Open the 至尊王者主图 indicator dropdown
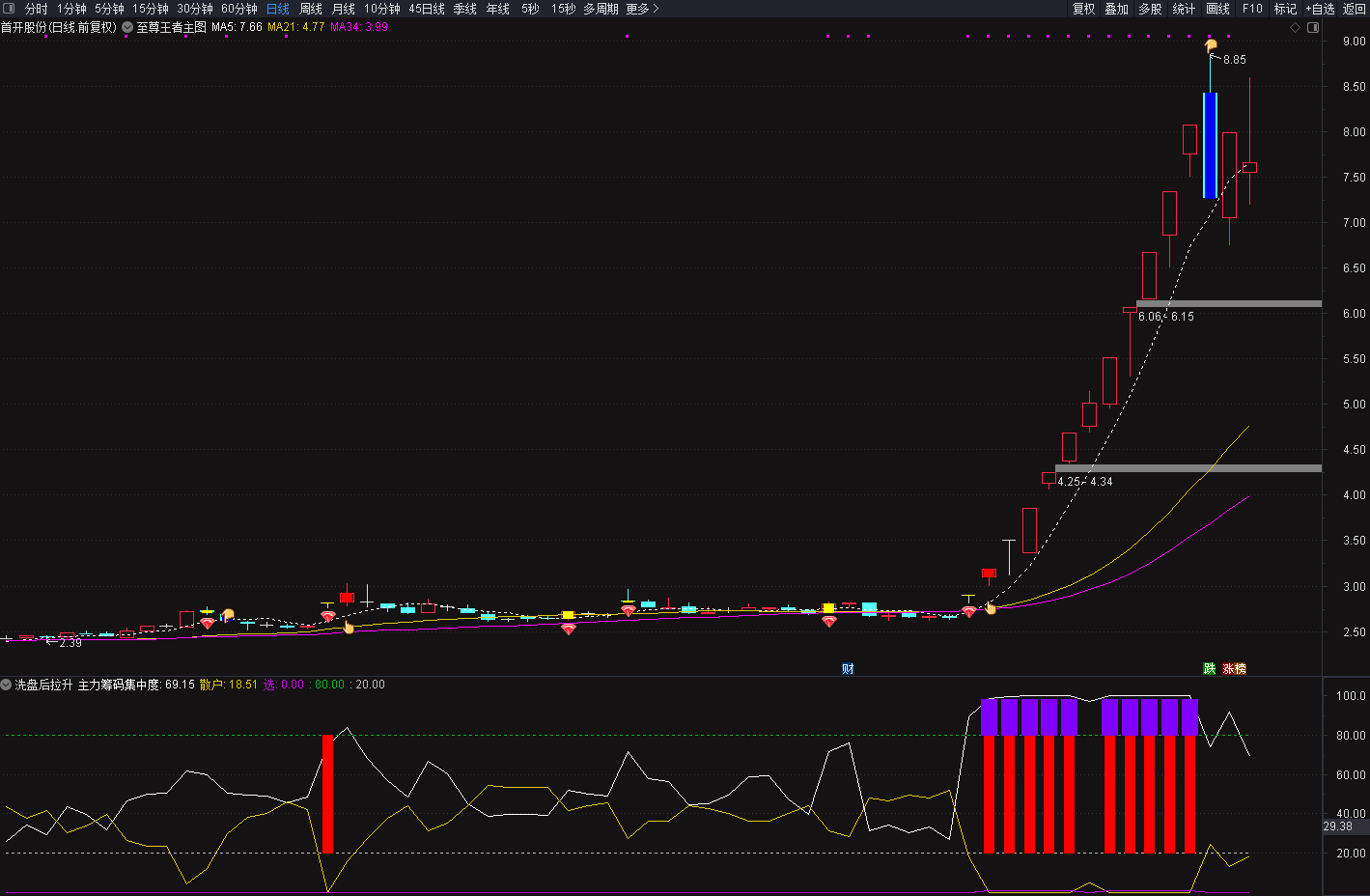The image size is (1370, 896). click(x=127, y=27)
